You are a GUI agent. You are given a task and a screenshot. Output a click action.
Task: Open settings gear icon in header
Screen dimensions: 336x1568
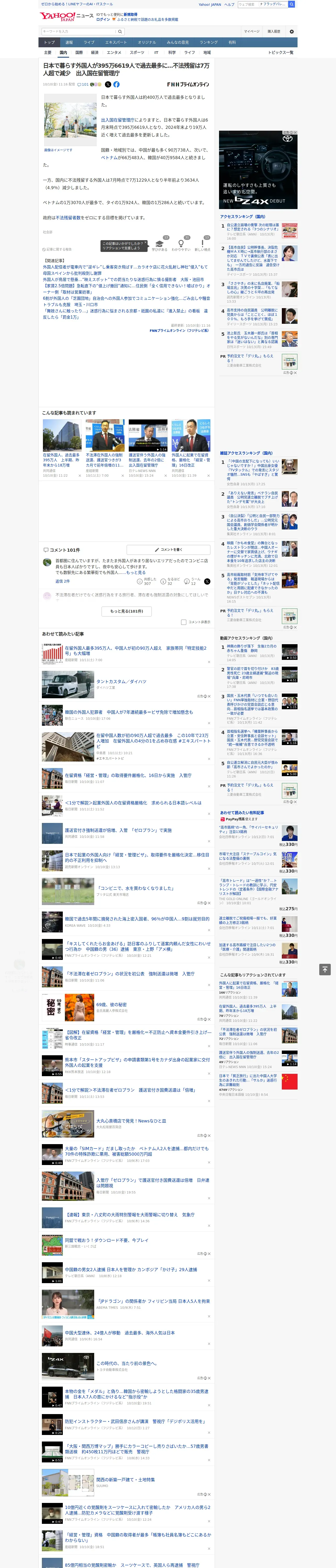coord(292,31)
